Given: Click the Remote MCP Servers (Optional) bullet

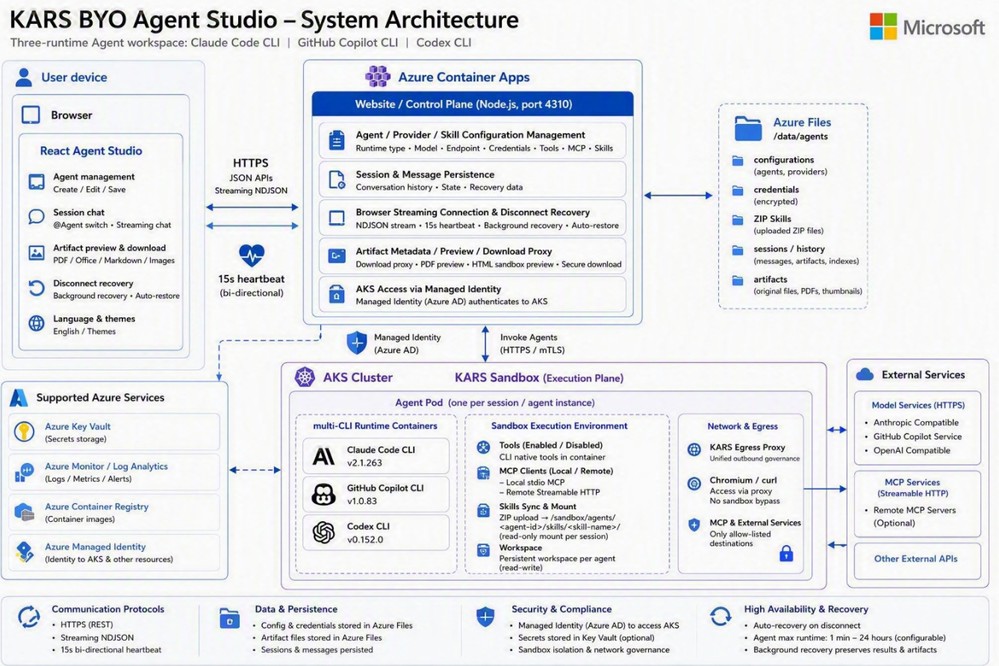Looking at the screenshot, I should pyautogui.click(x=914, y=516).
